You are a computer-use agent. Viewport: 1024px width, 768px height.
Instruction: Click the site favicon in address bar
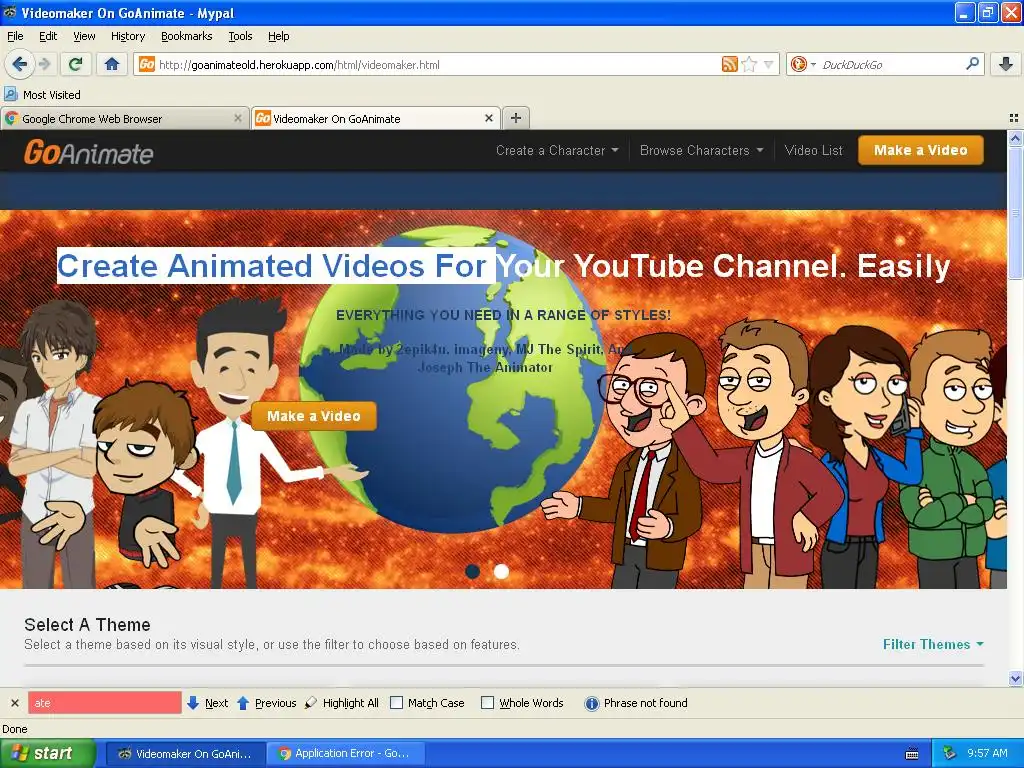[x=147, y=64]
